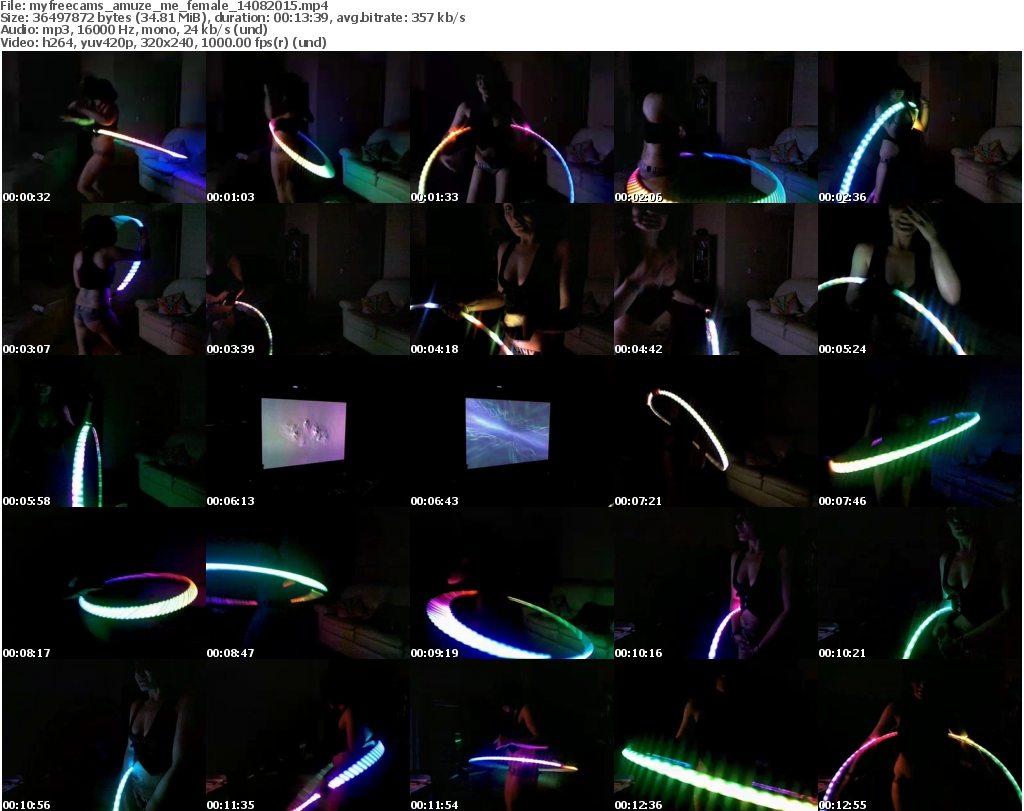Select the projector screen frame at 00:06:13

tap(308, 432)
